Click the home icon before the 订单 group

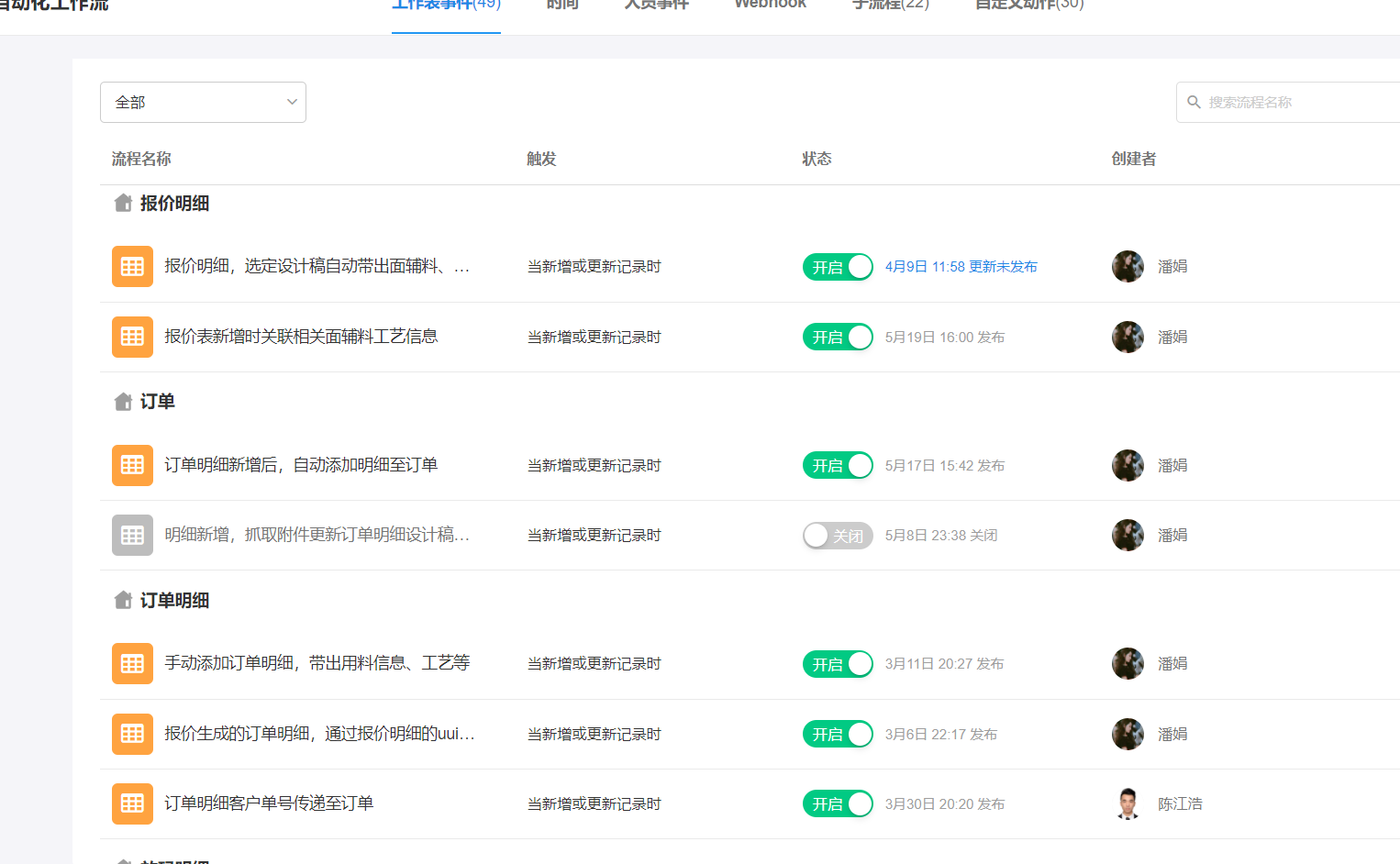point(123,401)
